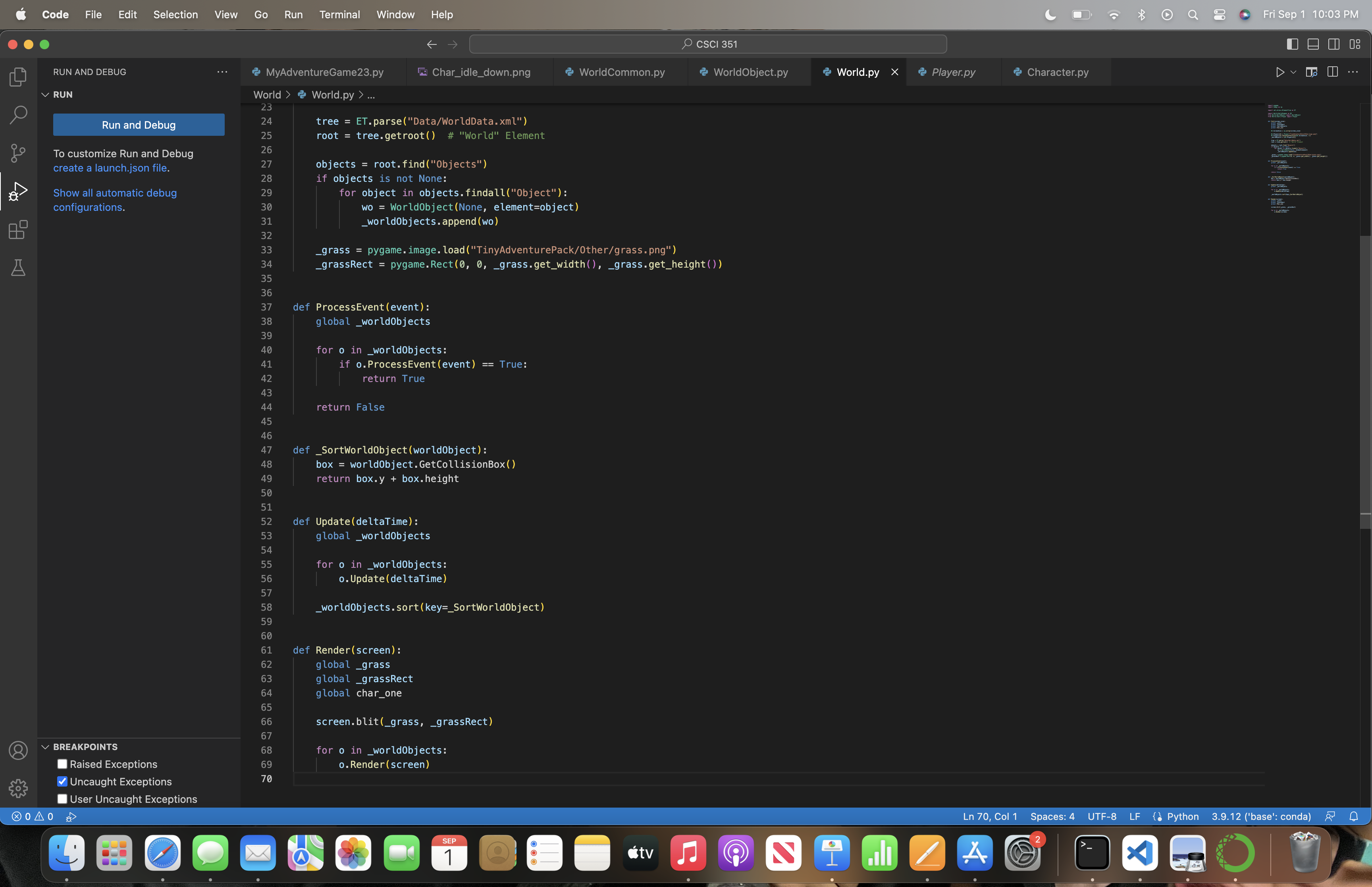1372x887 pixels.
Task: Open the Explorer view in activity bar
Action: [18, 77]
